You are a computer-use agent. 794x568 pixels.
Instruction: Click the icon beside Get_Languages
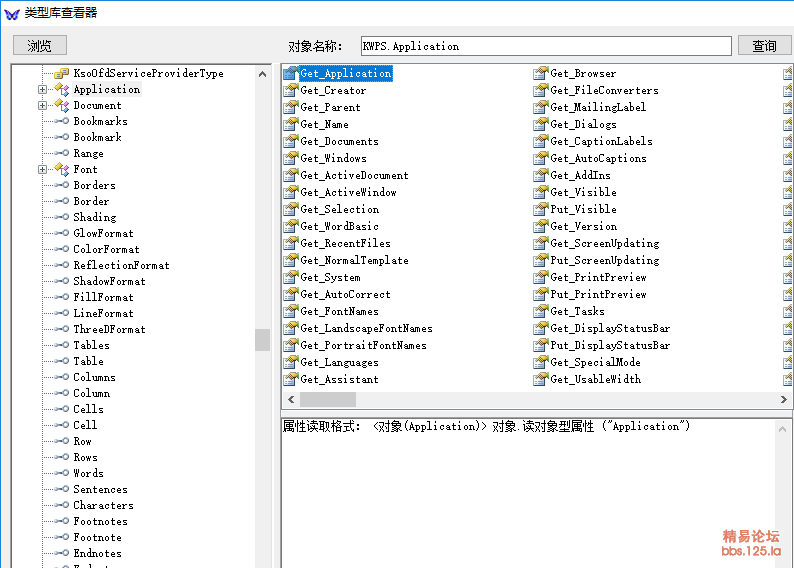[x=290, y=362]
